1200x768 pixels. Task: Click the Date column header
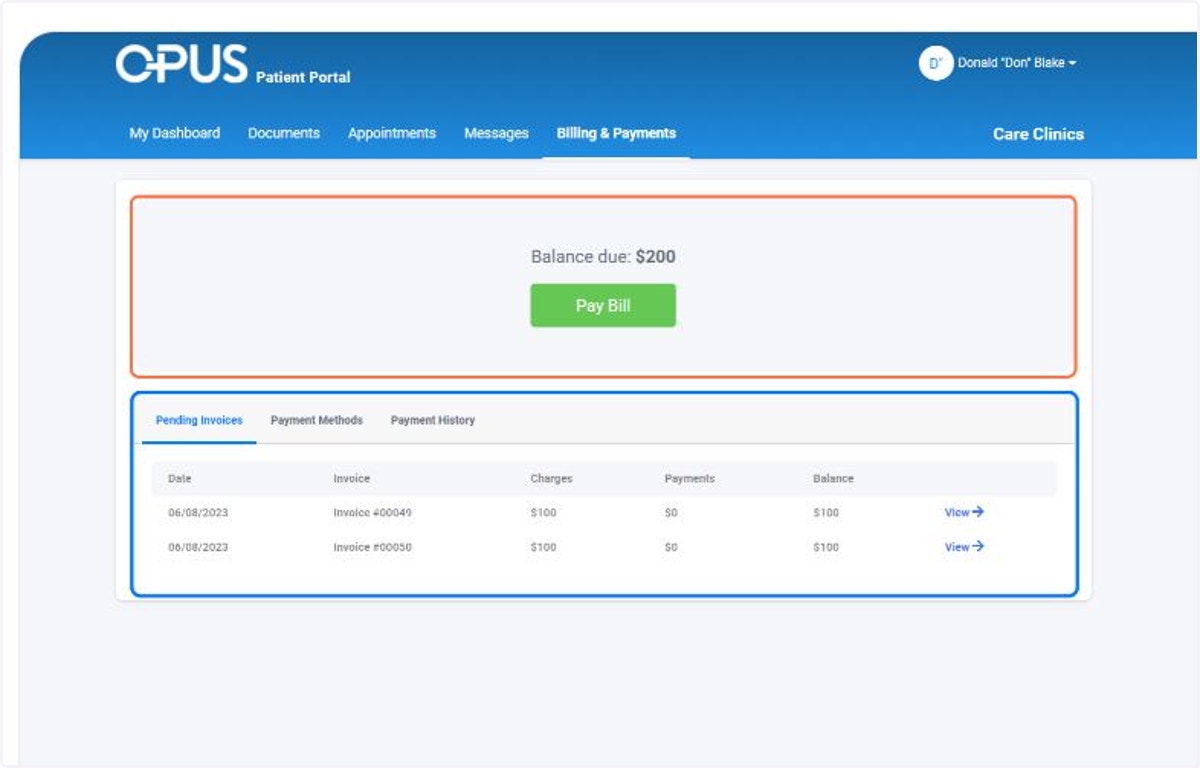179,479
